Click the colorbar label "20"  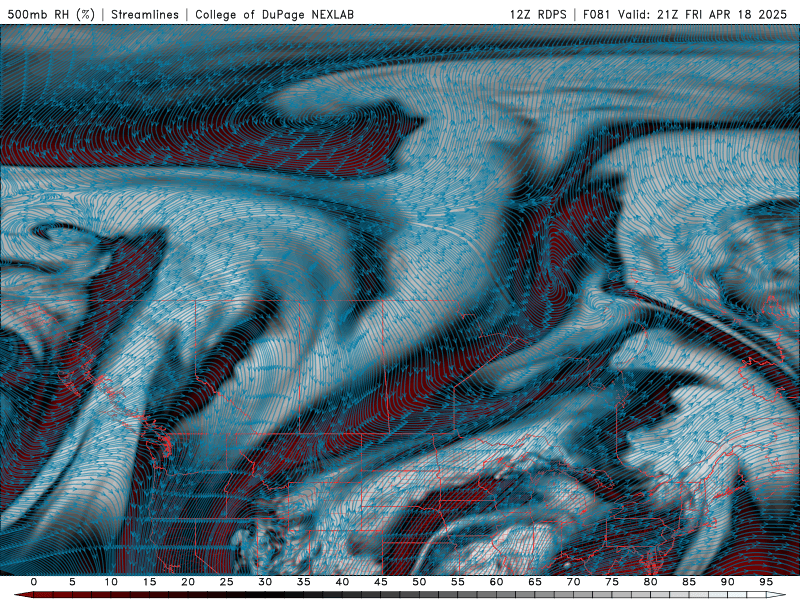(188, 582)
